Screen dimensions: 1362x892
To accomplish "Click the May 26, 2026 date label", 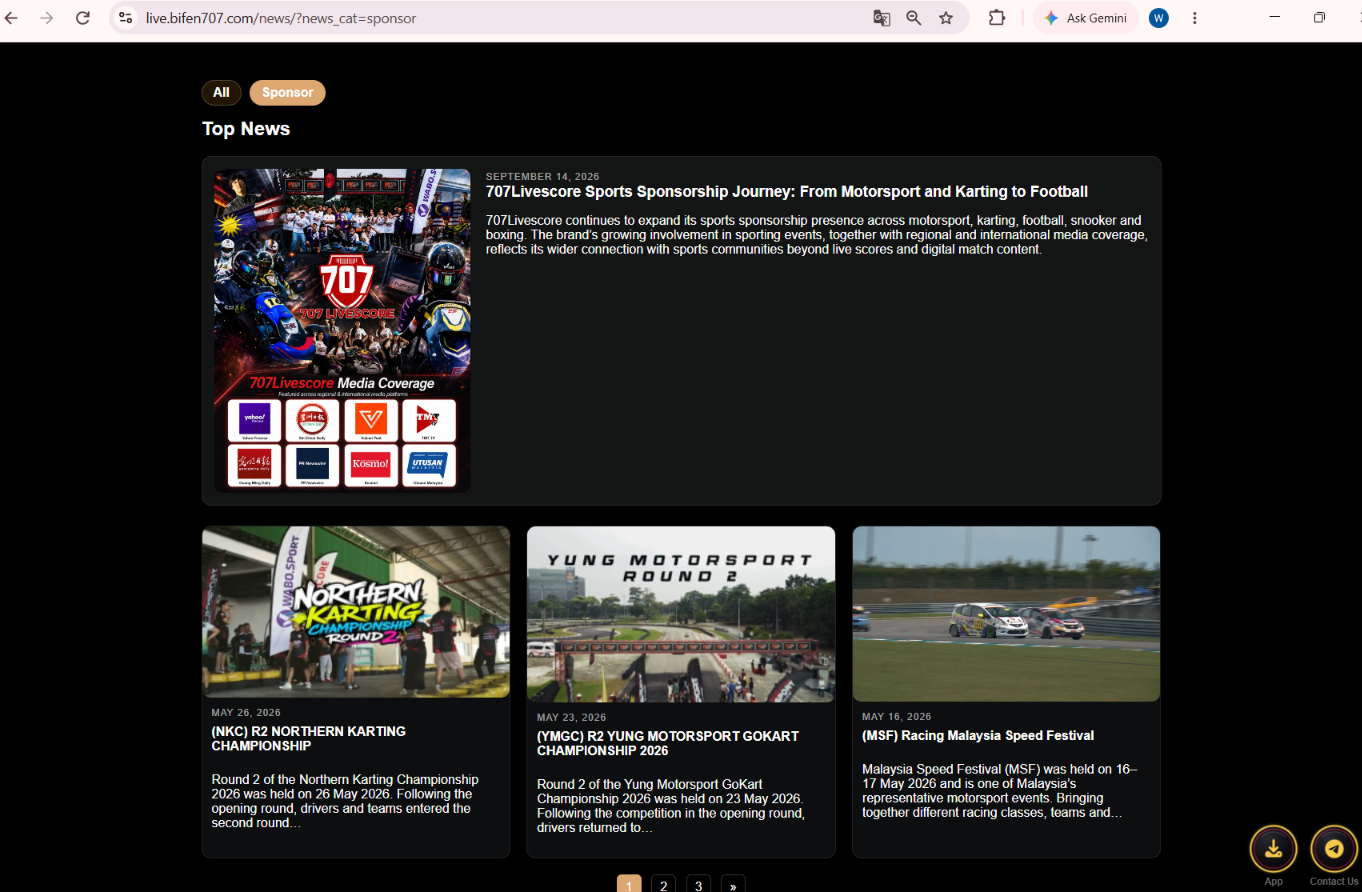I will pyautogui.click(x=246, y=713).
